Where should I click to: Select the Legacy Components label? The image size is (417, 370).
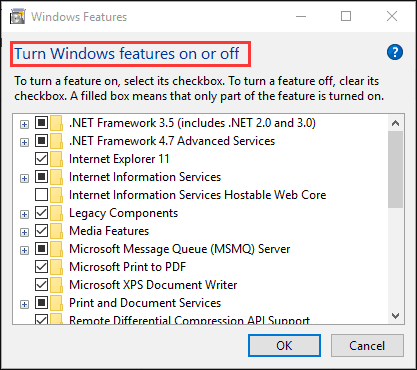click(x=123, y=213)
